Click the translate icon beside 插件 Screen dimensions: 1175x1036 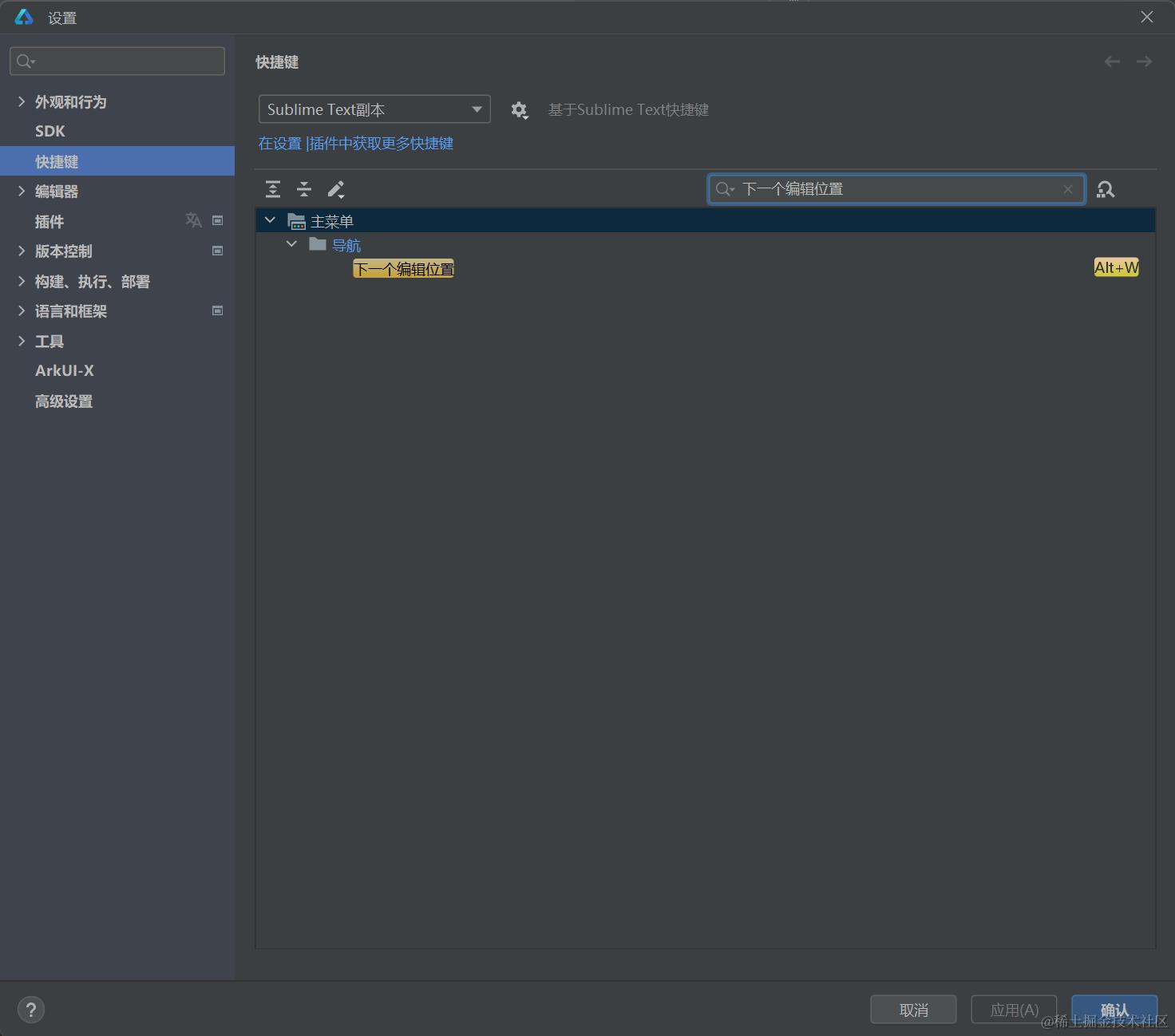[193, 220]
